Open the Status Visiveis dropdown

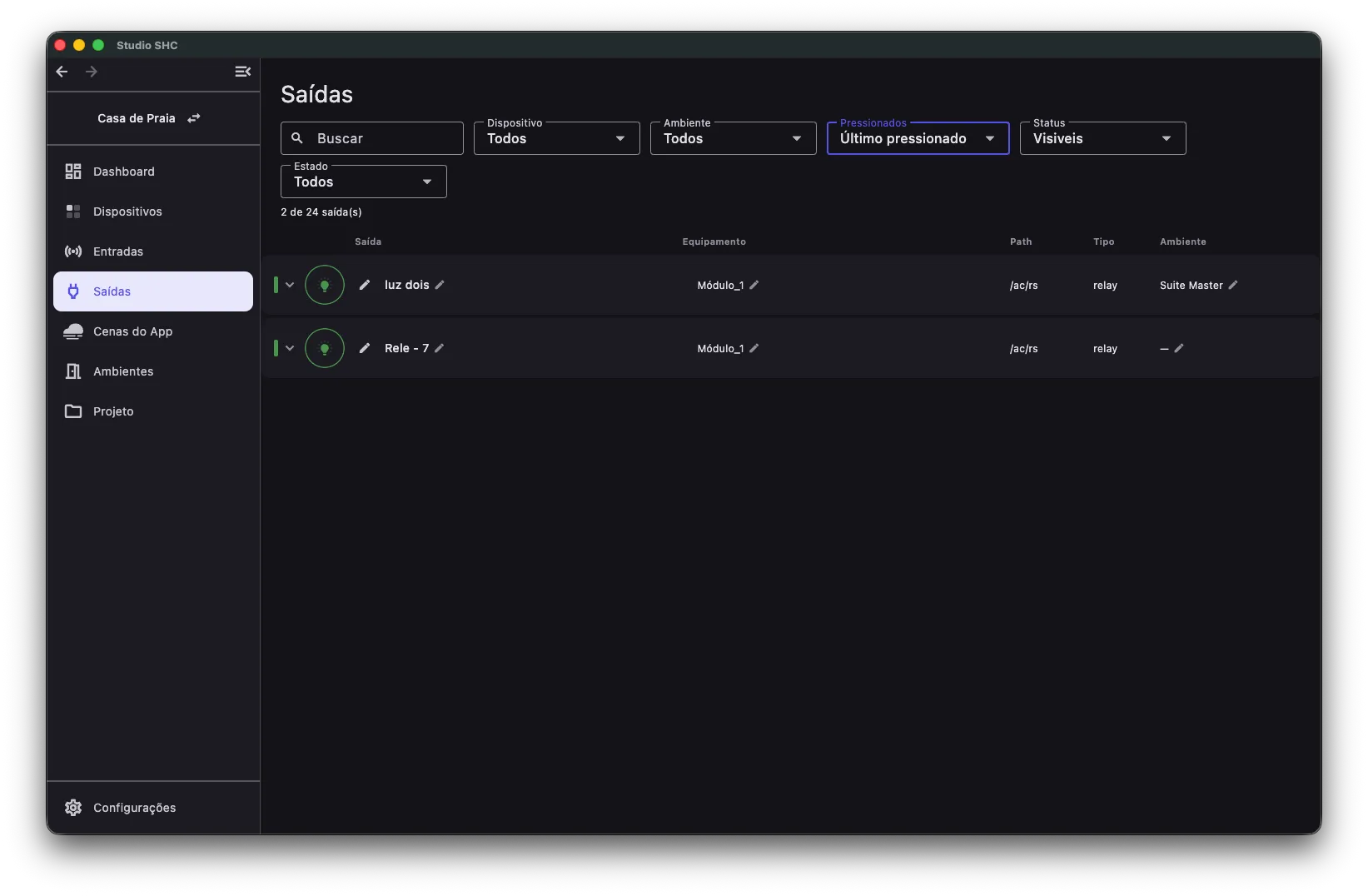tap(1102, 138)
